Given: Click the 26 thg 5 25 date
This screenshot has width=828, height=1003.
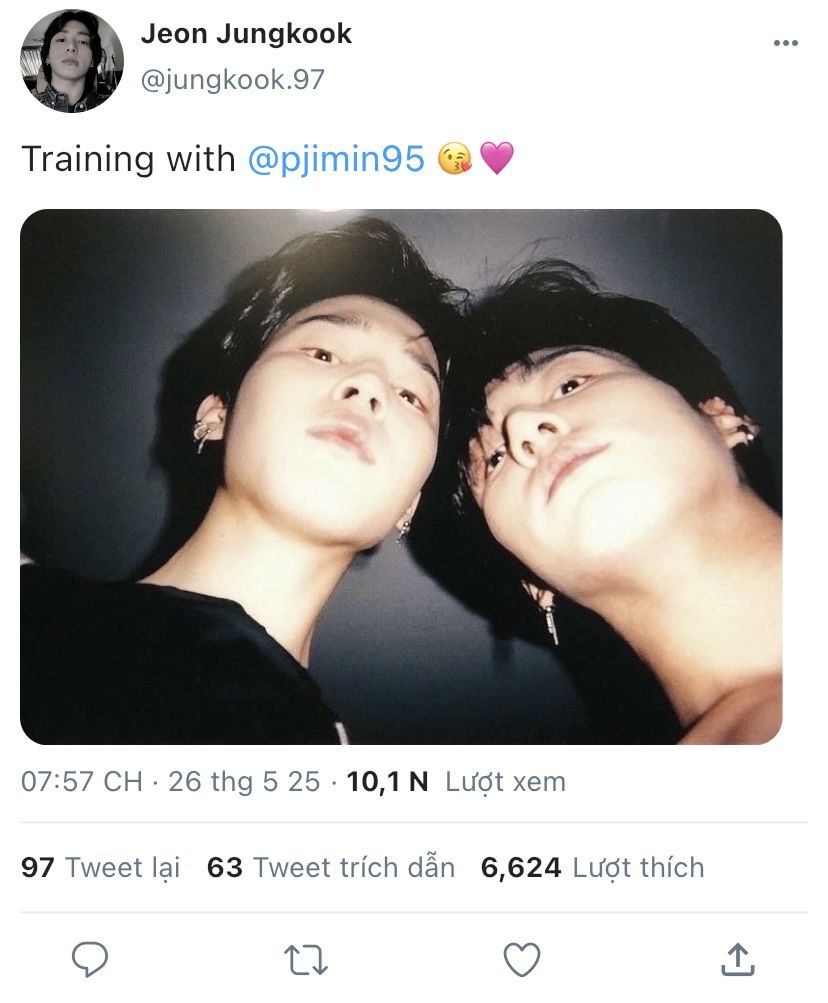Looking at the screenshot, I should click(x=244, y=782).
